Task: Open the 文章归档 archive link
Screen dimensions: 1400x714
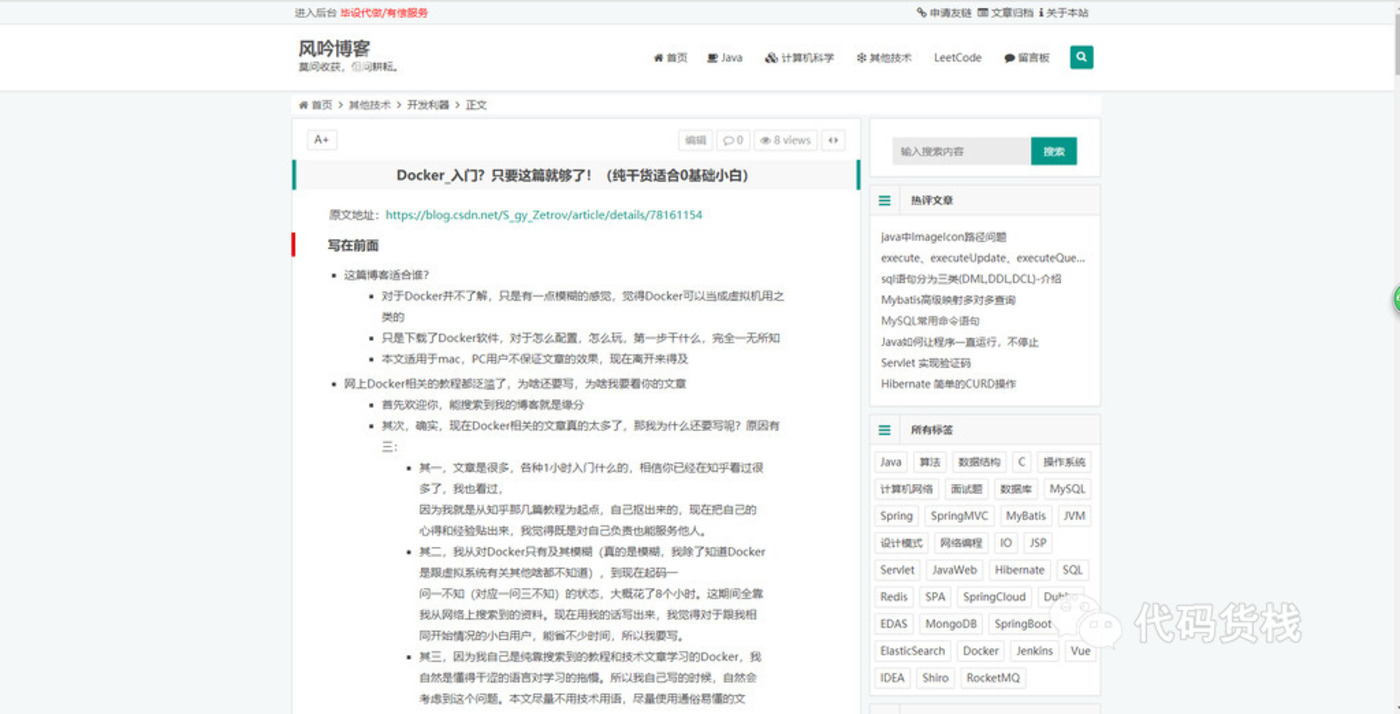Action: (x=1005, y=13)
